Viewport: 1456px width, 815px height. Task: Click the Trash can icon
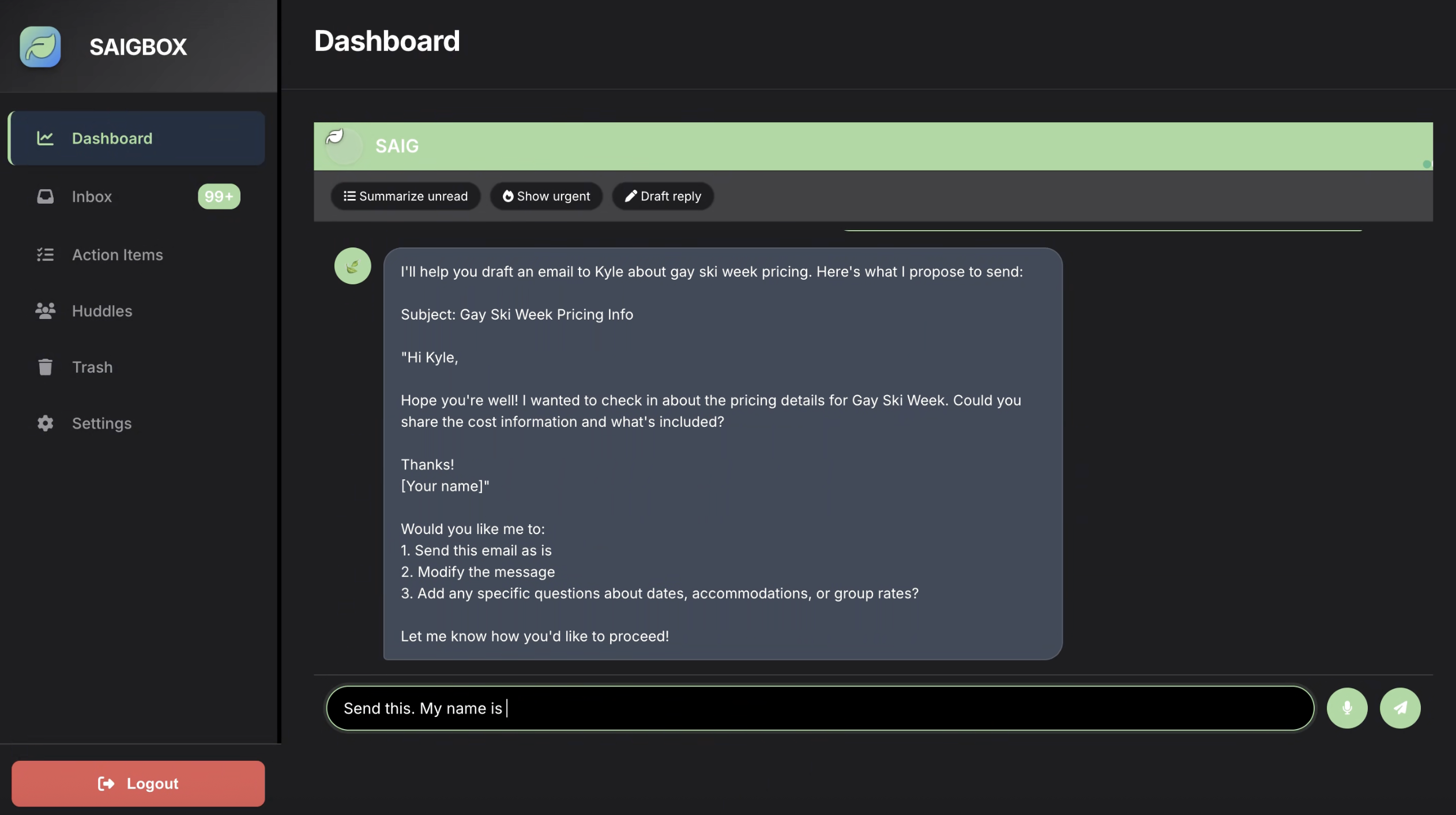[45, 367]
